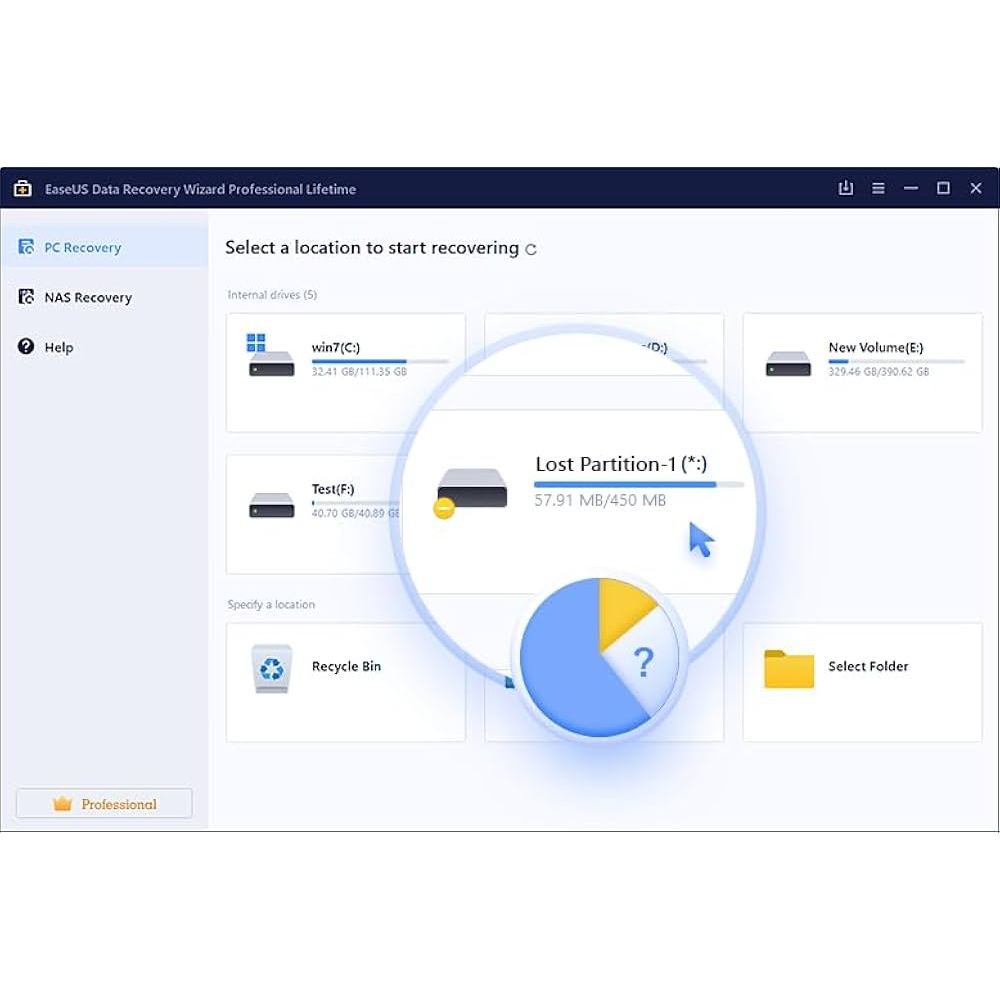
Task: Click the Recycle Bin icon
Action: click(272, 668)
